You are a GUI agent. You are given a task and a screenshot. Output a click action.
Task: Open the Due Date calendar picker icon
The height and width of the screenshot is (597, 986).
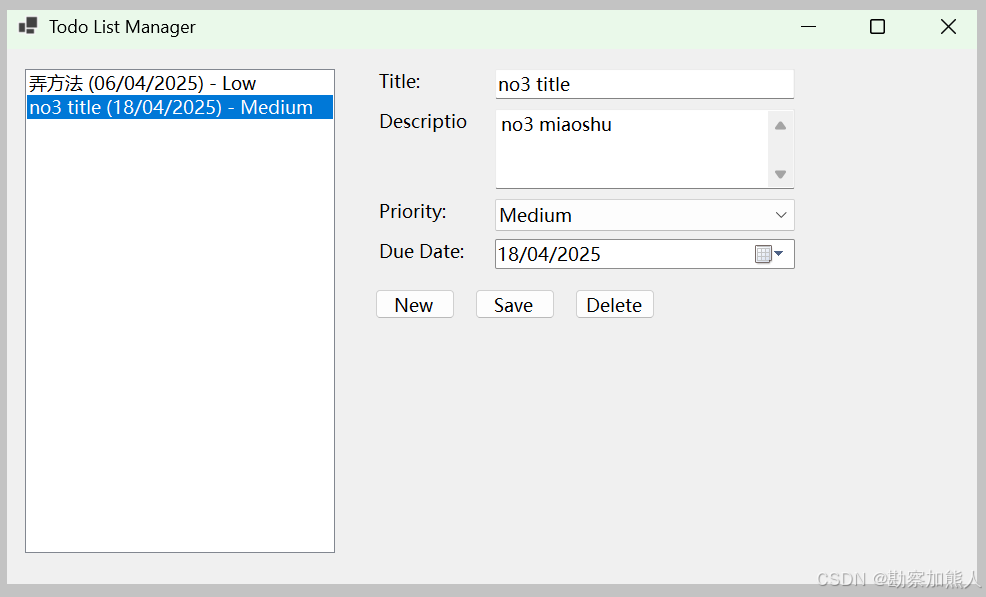tap(770, 254)
